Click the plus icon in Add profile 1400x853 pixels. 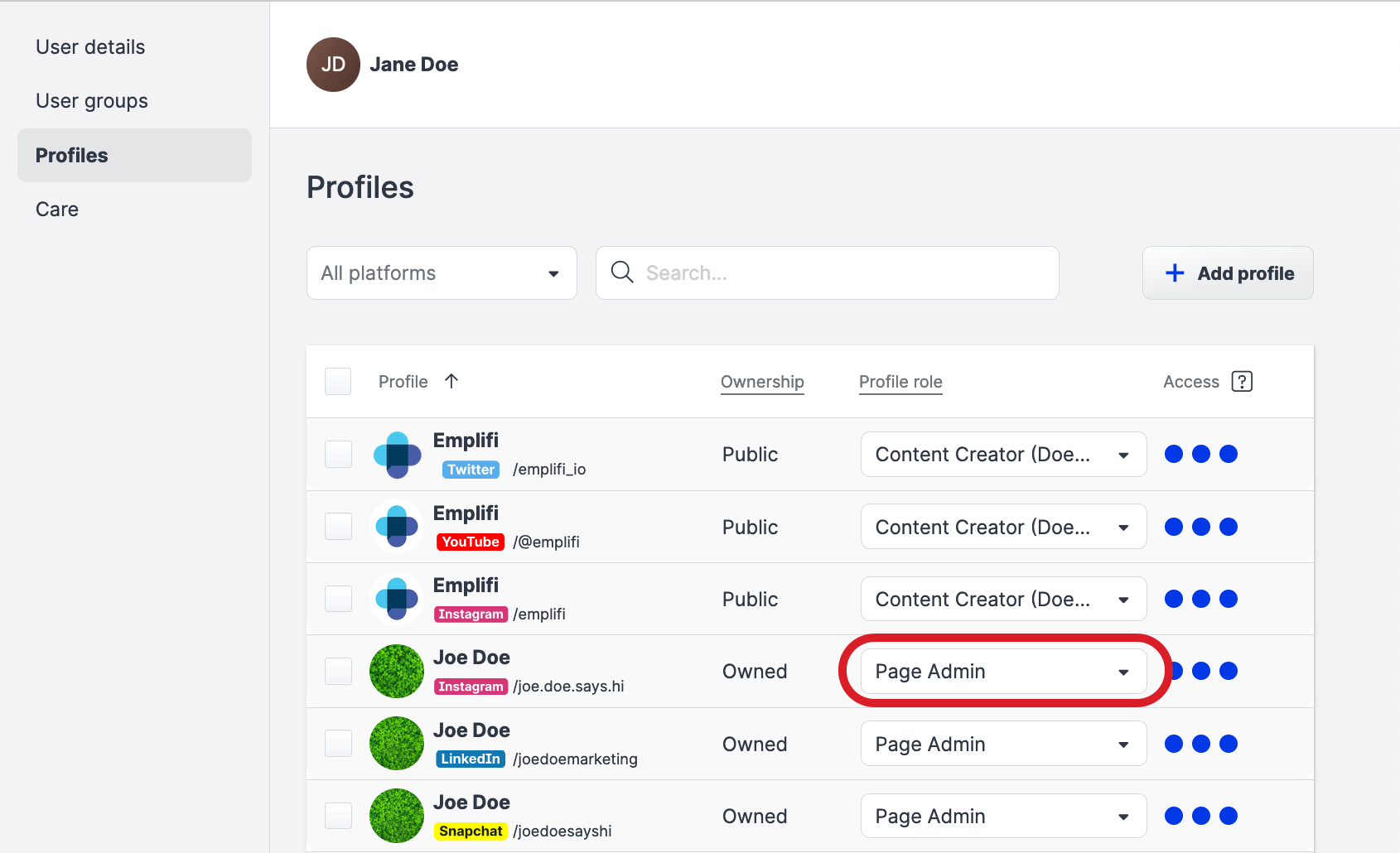coord(1174,272)
